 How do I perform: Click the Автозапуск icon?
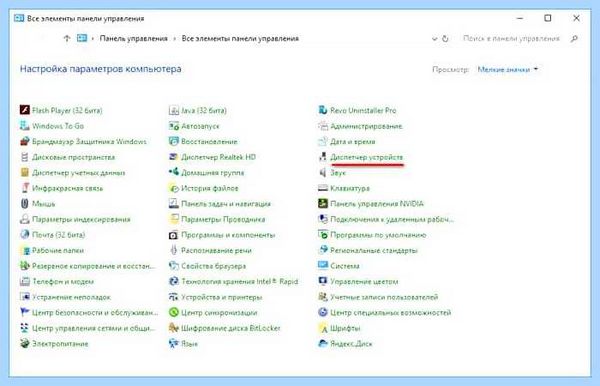[x=174, y=126]
